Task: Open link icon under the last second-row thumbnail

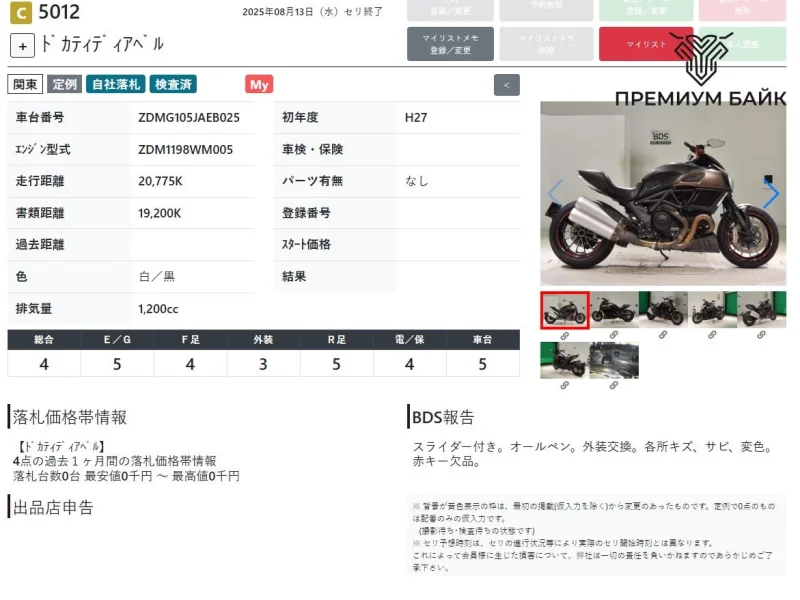Action: point(613,386)
